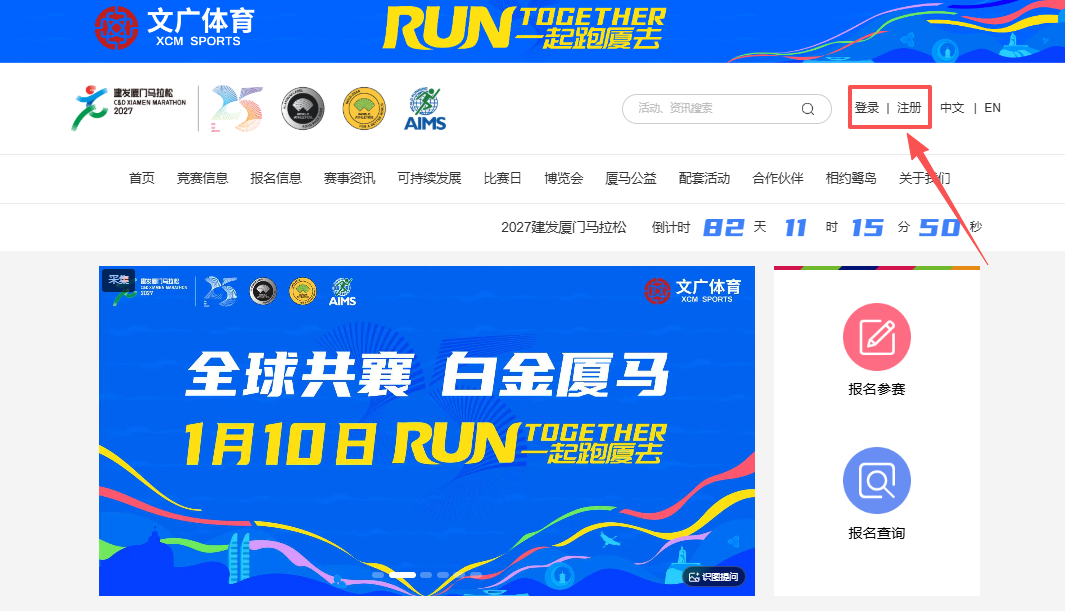Click the 注册 link
1065x611 pixels.
point(909,107)
